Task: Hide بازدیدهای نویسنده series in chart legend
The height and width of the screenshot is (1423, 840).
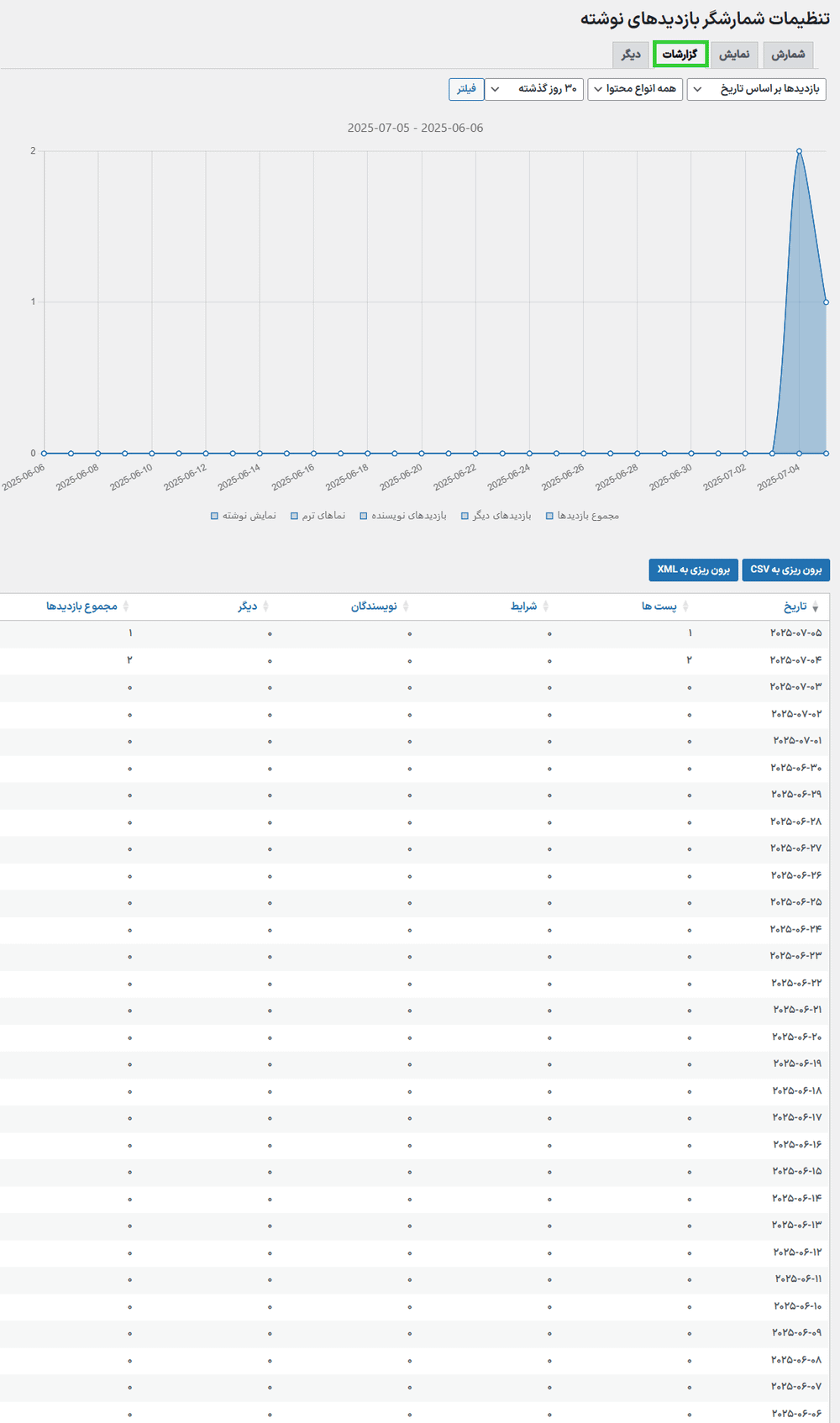Action: [403, 516]
